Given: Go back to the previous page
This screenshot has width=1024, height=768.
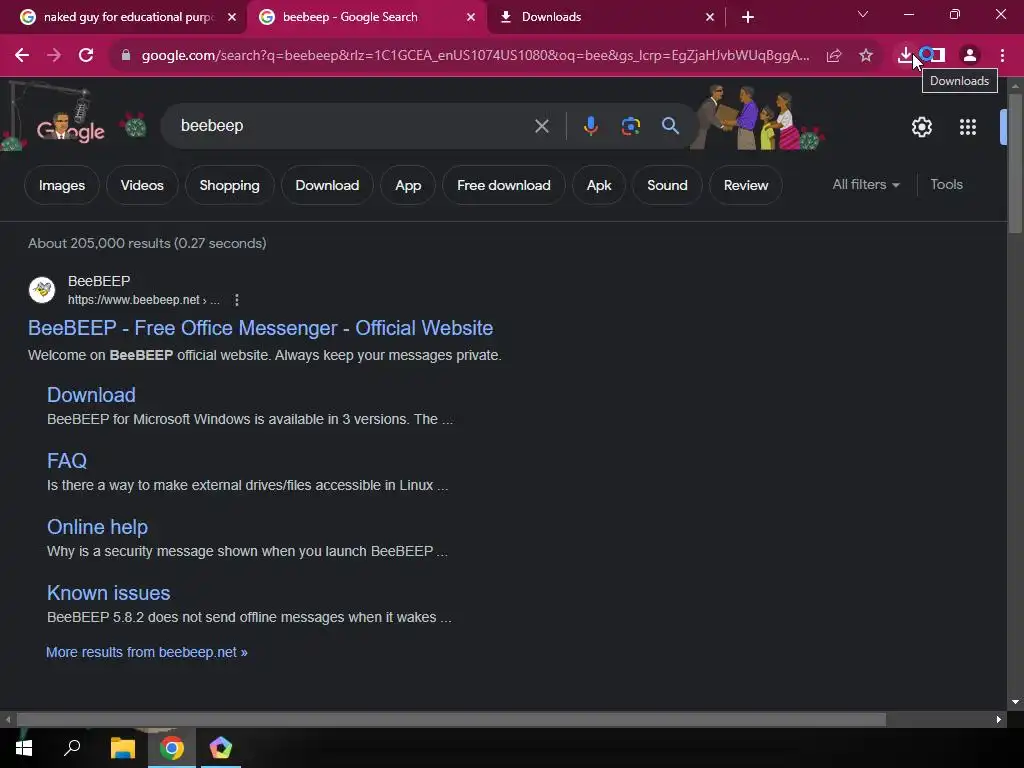Looking at the screenshot, I should point(22,56).
